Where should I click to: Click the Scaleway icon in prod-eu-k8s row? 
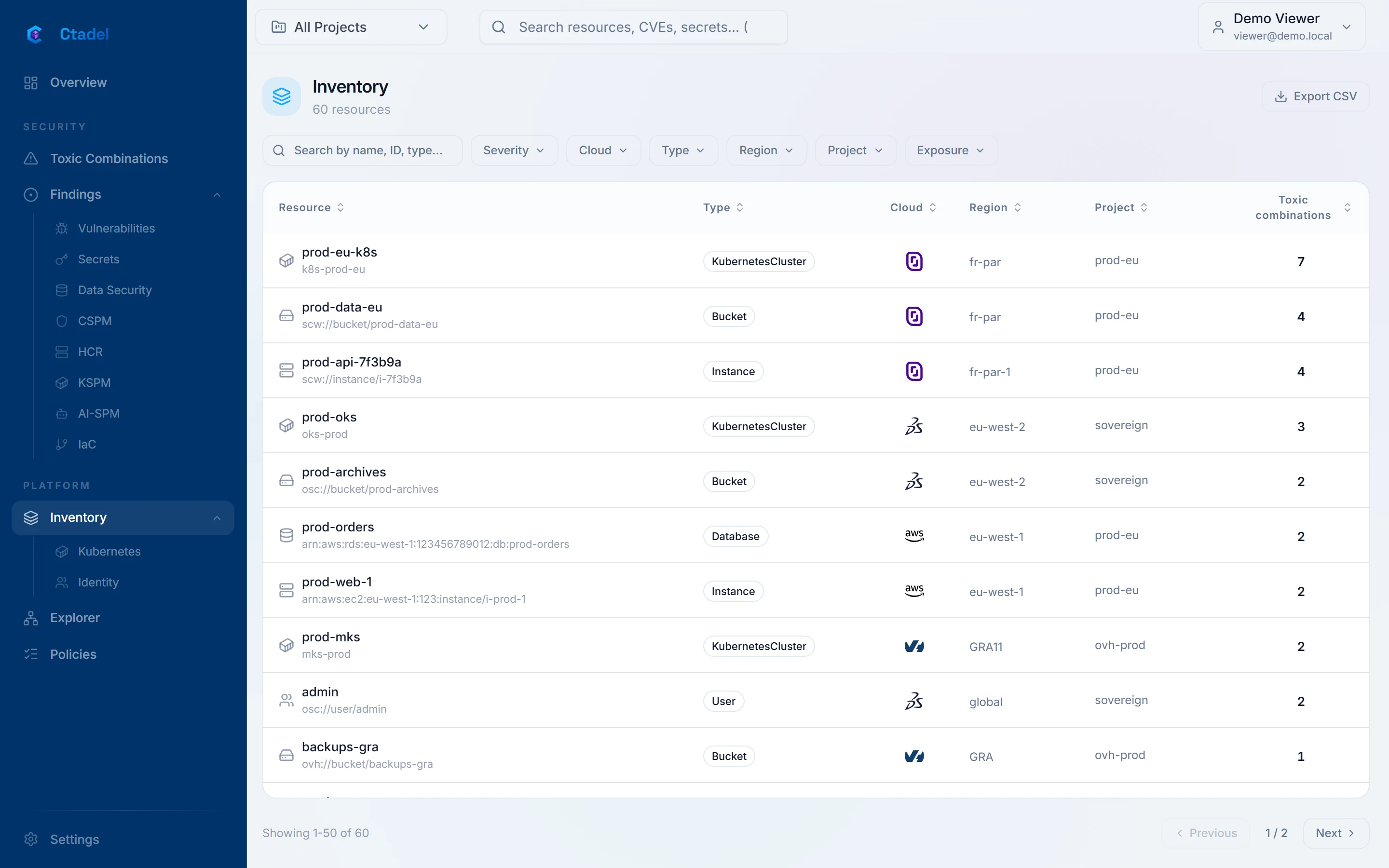914,261
